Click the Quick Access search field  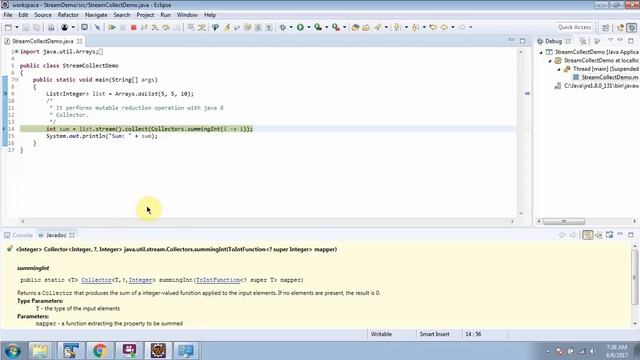click(x=574, y=27)
